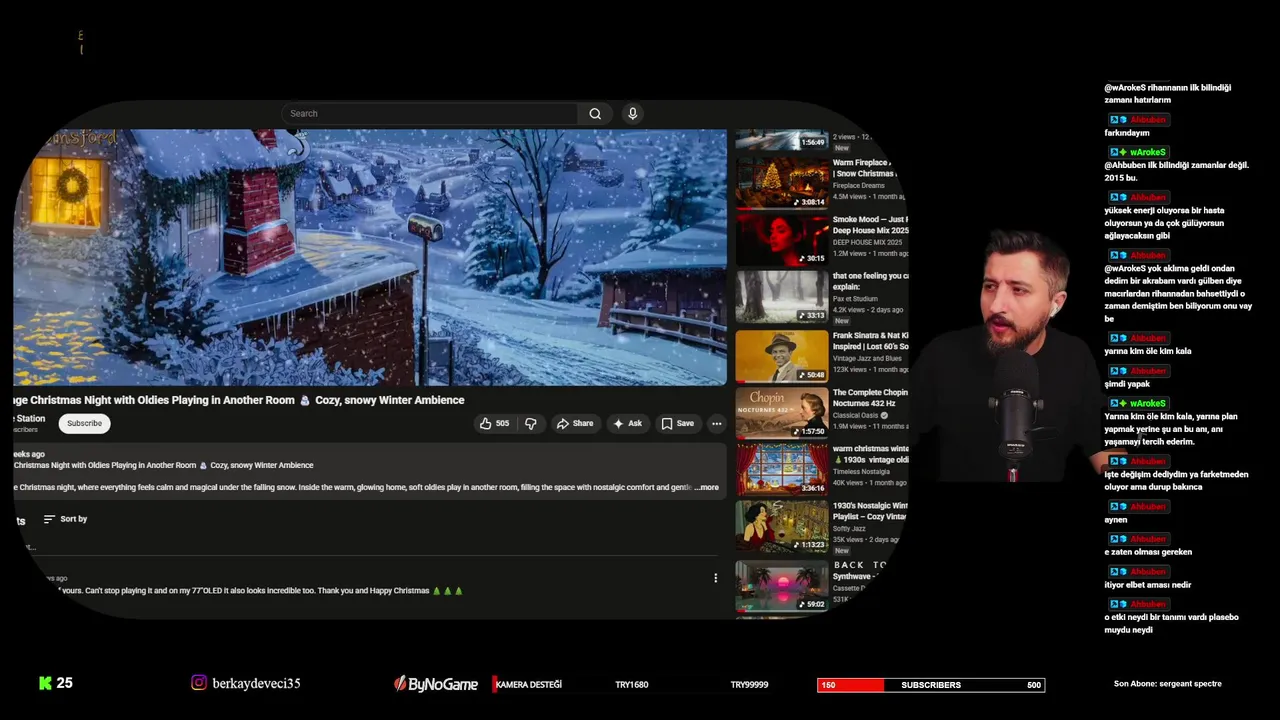Click the 'Fireplace Dreams' channel name
The image size is (1280, 720).
tap(858, 186)
